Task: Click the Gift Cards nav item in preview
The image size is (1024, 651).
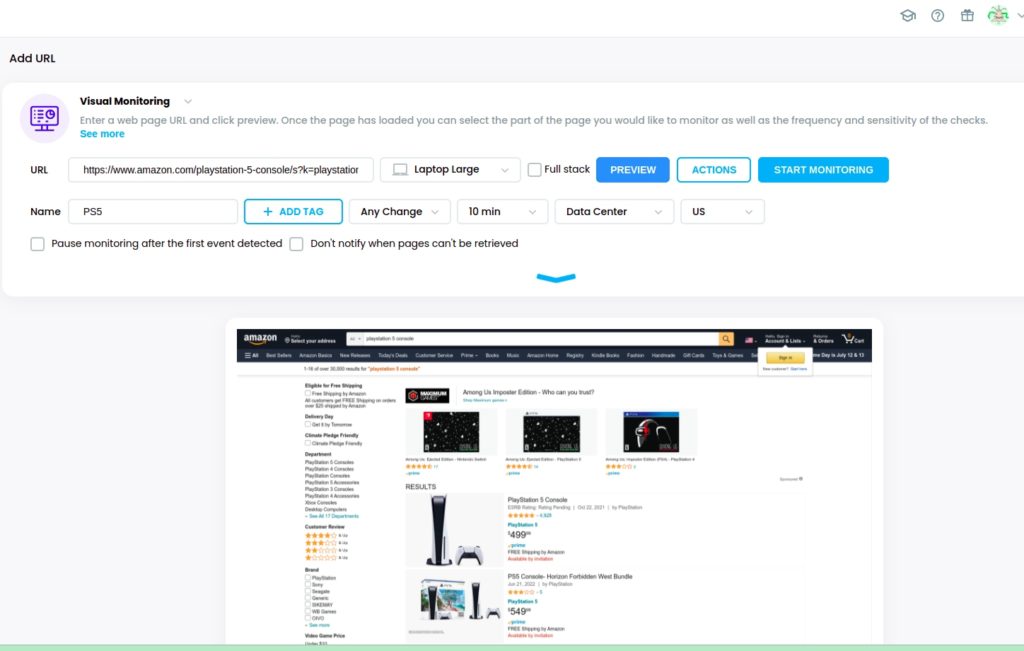Action: pos(694,355)
